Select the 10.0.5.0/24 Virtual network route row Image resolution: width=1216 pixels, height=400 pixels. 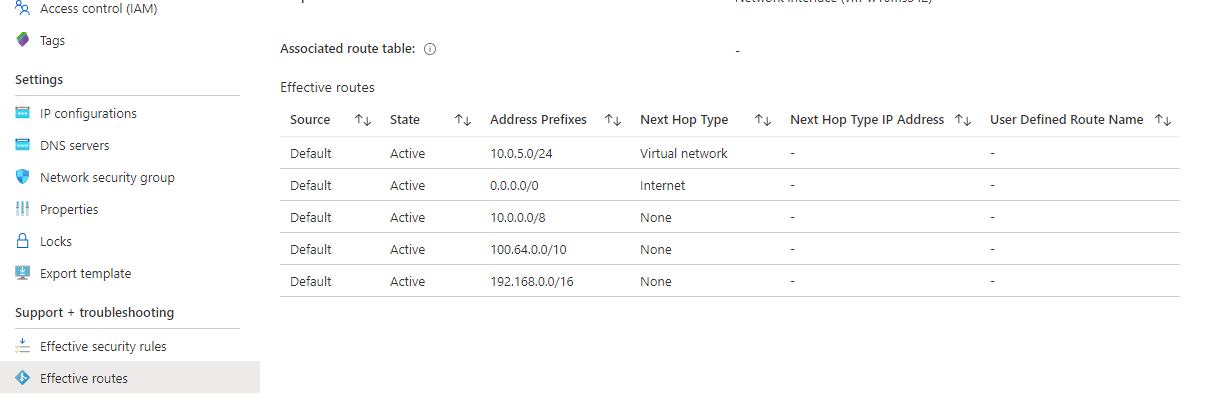[x=730, y=153]
